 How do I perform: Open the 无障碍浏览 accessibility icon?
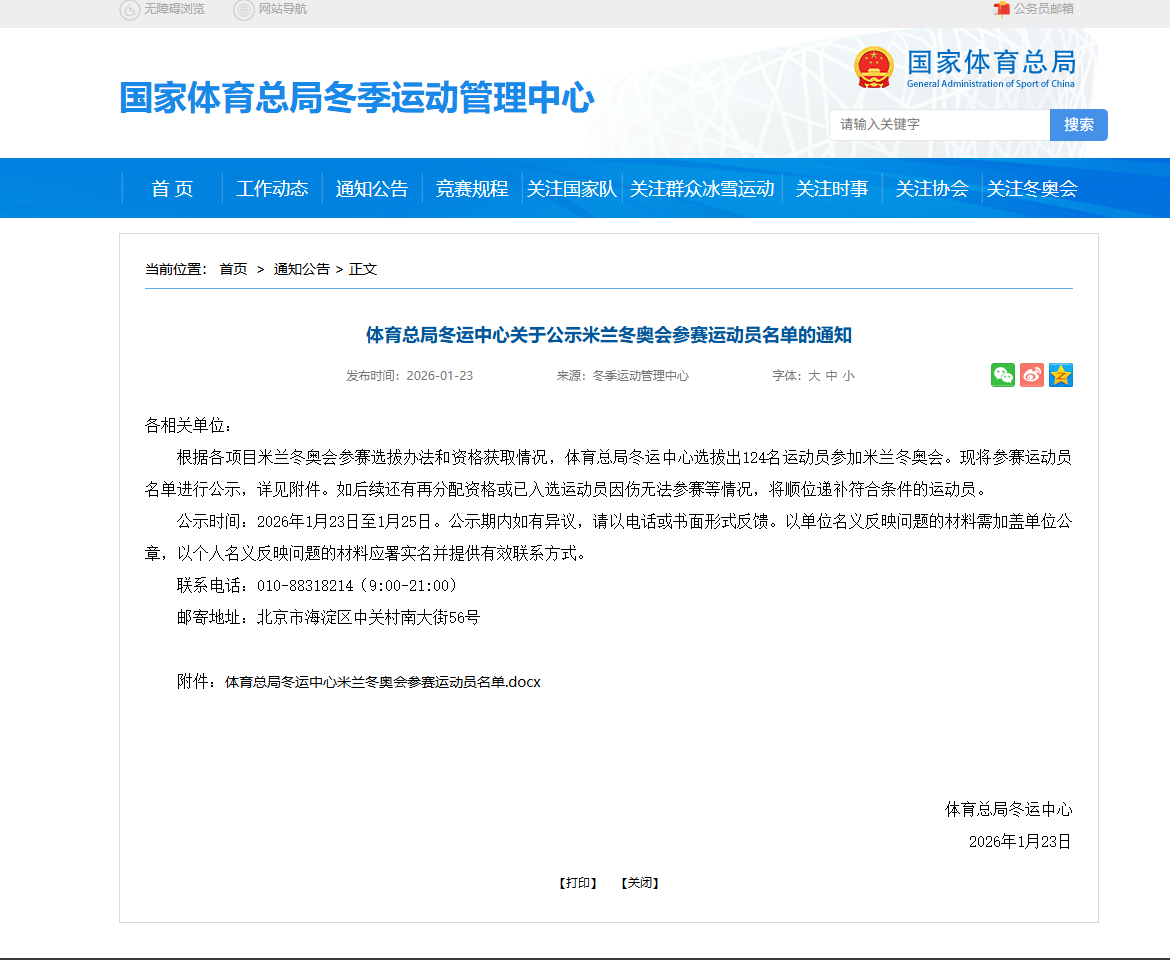(130, 10)
